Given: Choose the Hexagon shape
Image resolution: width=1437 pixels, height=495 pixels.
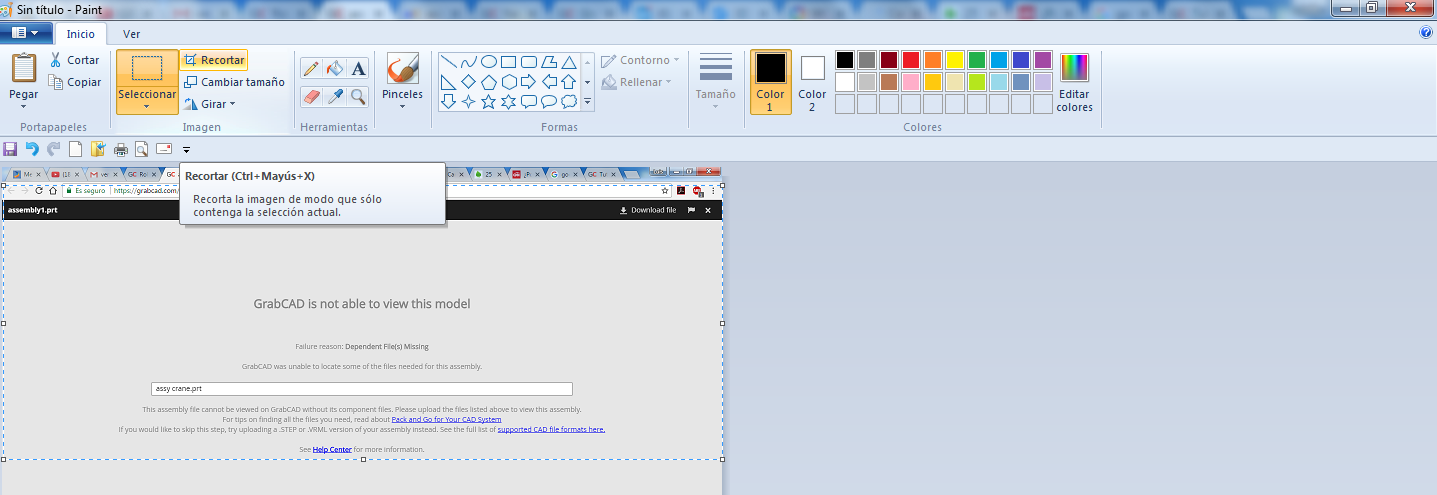Looking at the screenshot, I should point(509,82).
